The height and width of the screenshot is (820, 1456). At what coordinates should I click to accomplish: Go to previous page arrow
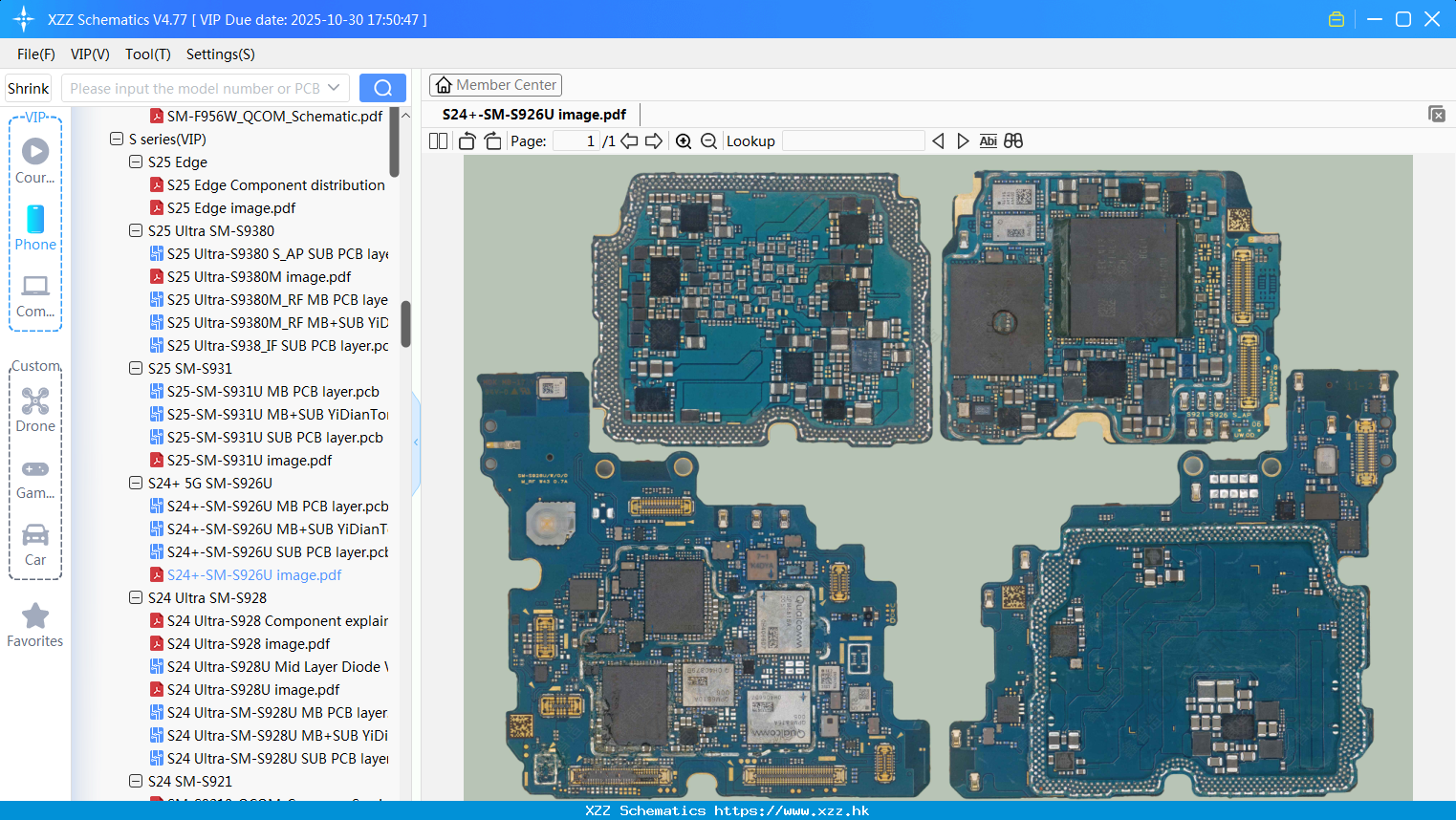629,140
